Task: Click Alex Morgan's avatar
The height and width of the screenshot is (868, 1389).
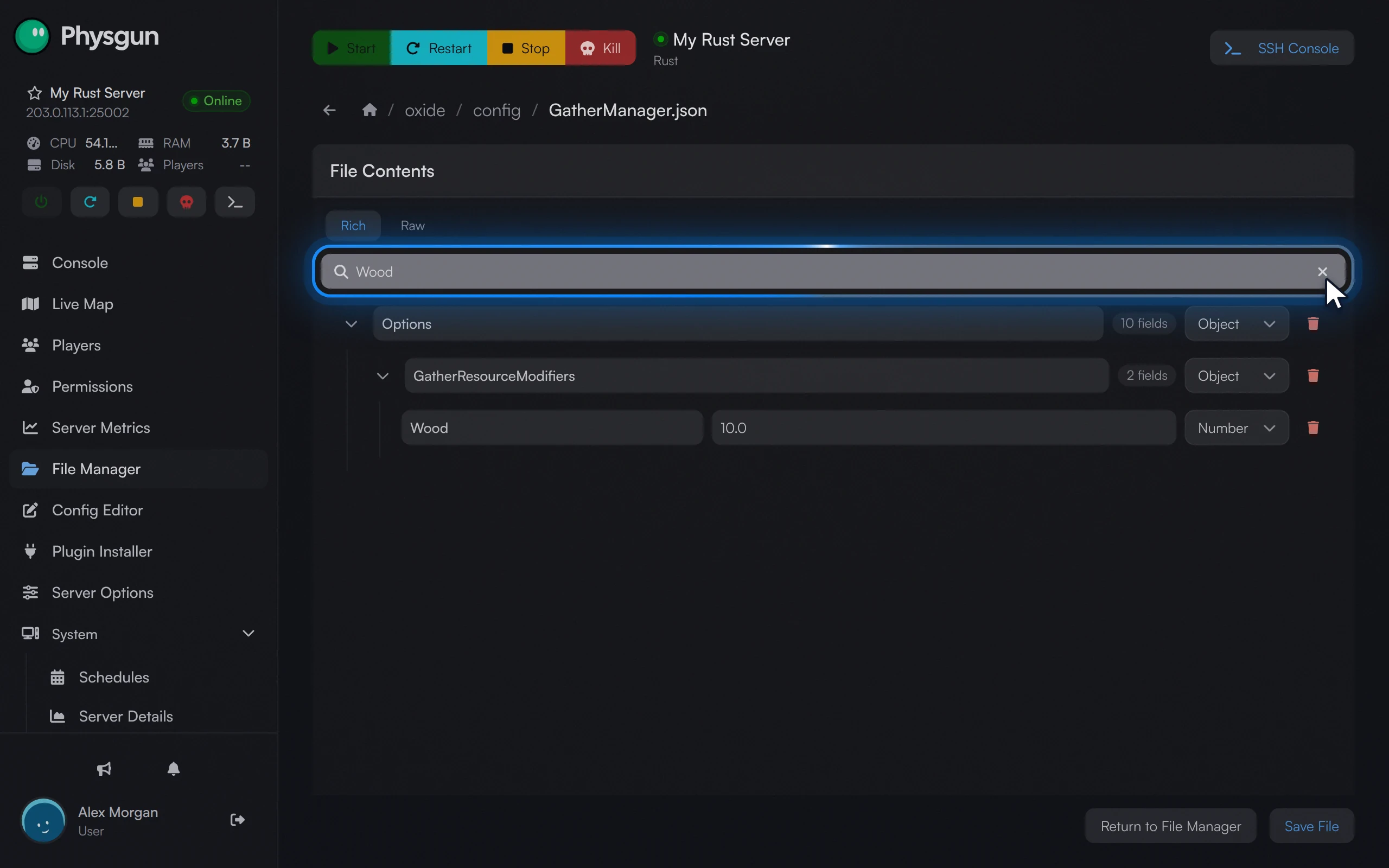Action: coord(43,820)
